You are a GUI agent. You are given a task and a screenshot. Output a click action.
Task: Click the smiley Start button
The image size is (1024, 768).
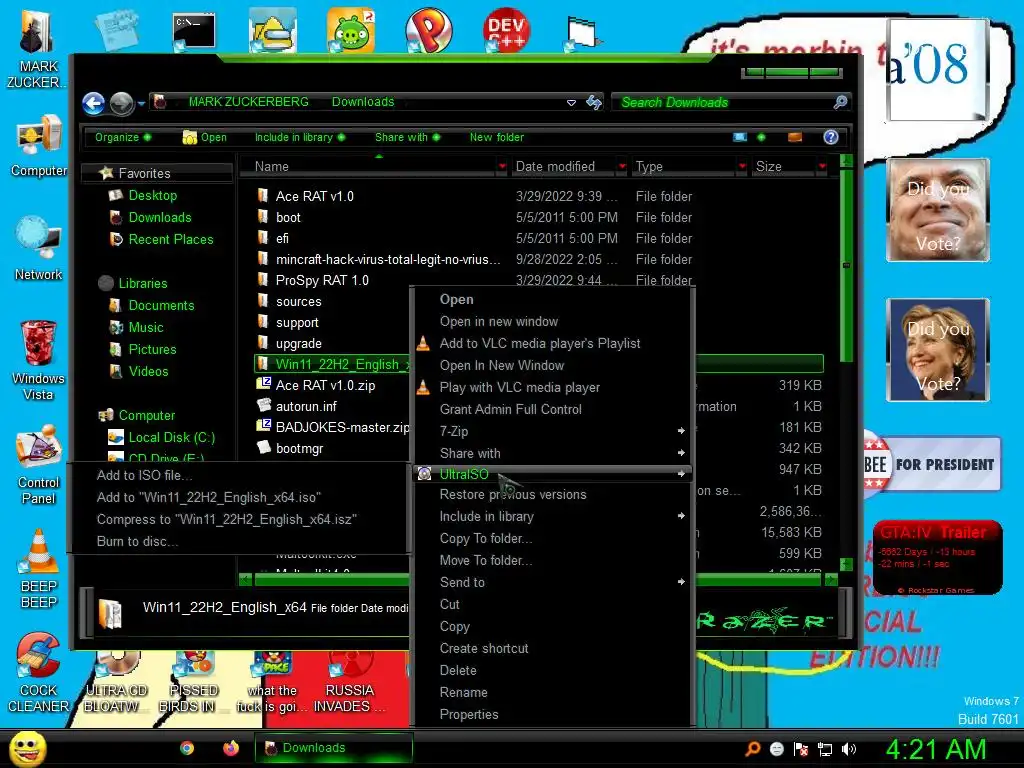[27, 748]
